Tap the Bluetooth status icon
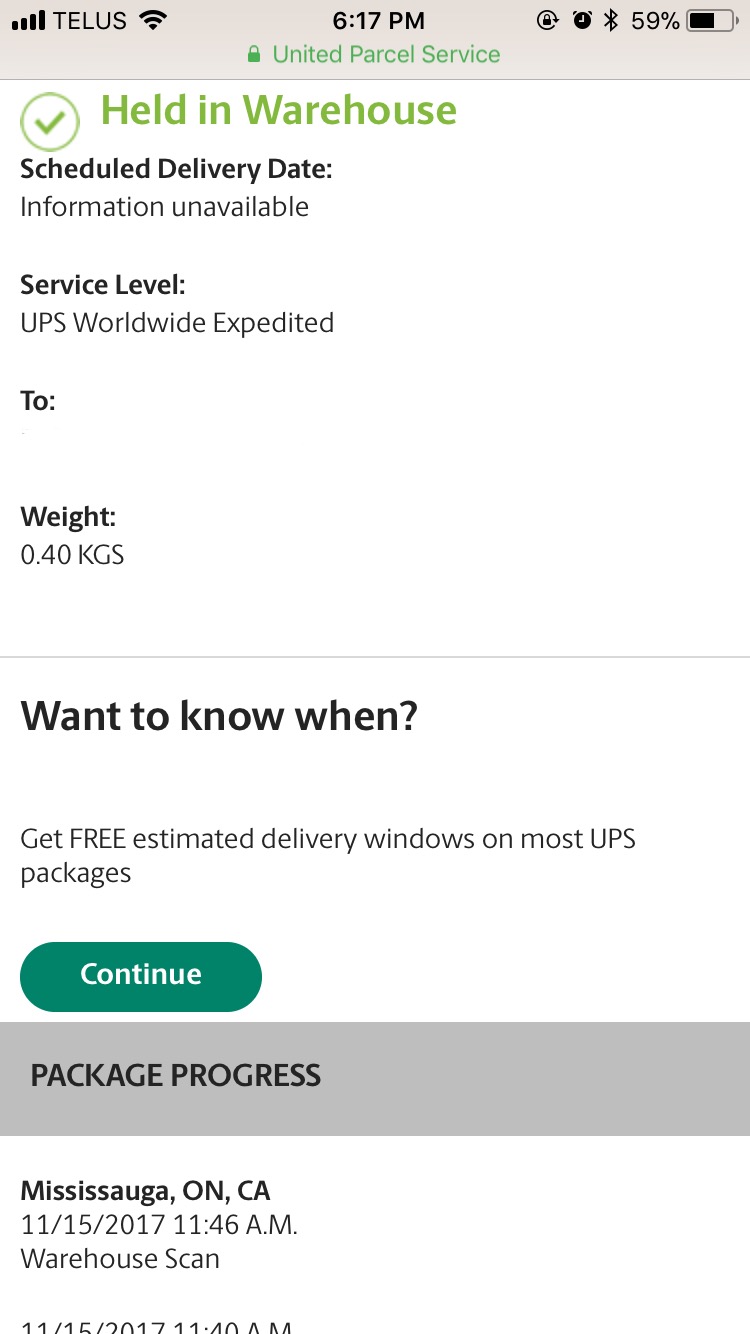This screenshot has height=1334, width=750. coord(611,20)
